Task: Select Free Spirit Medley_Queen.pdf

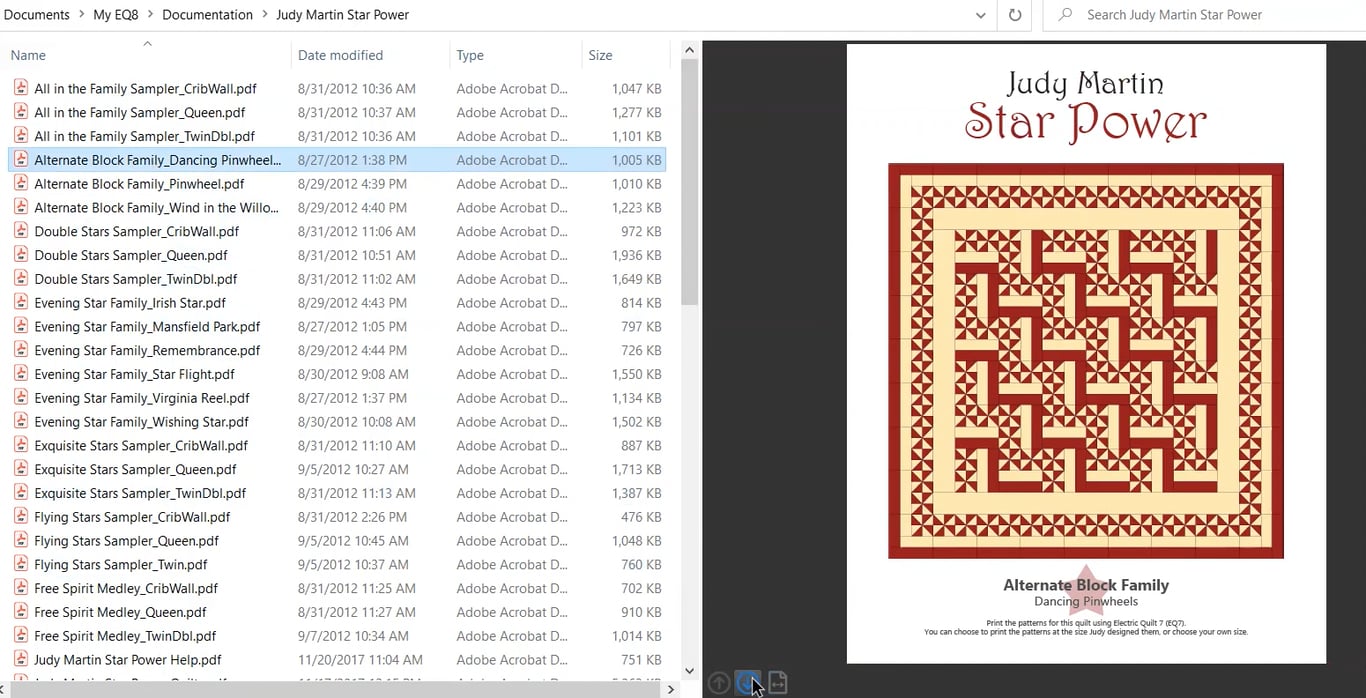Action: [x=120, y=612]
